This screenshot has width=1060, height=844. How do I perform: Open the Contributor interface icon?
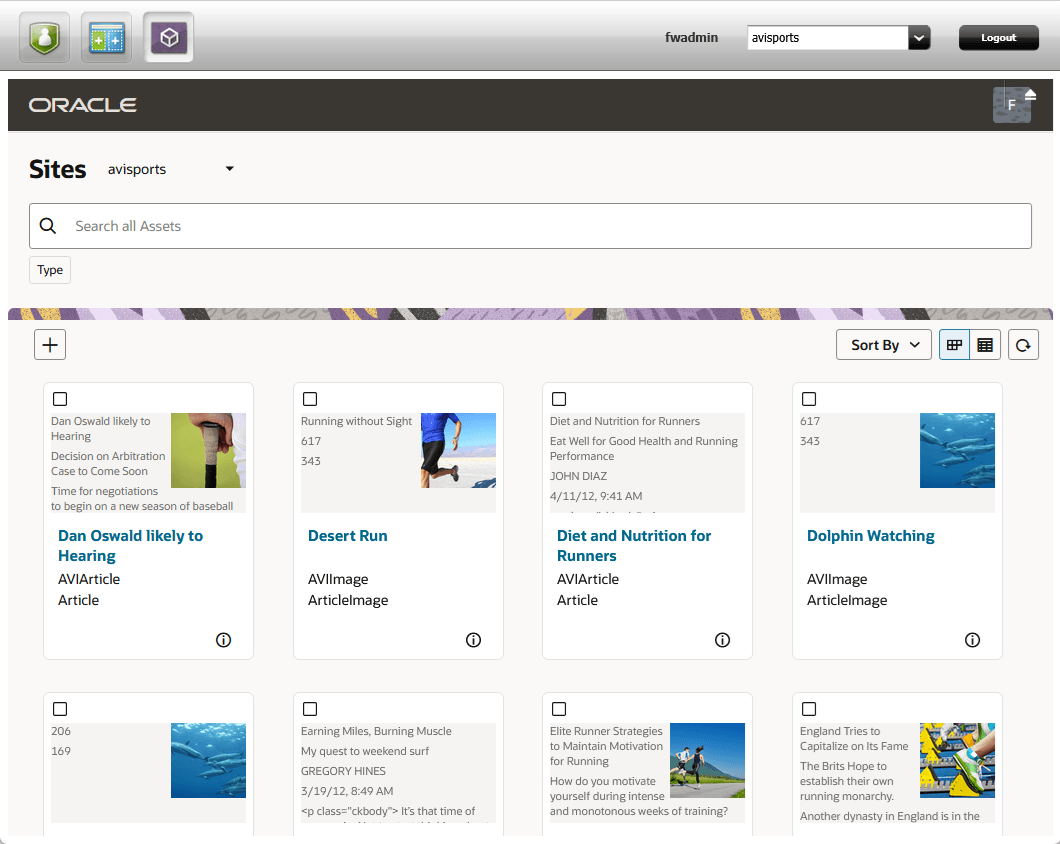106,37
